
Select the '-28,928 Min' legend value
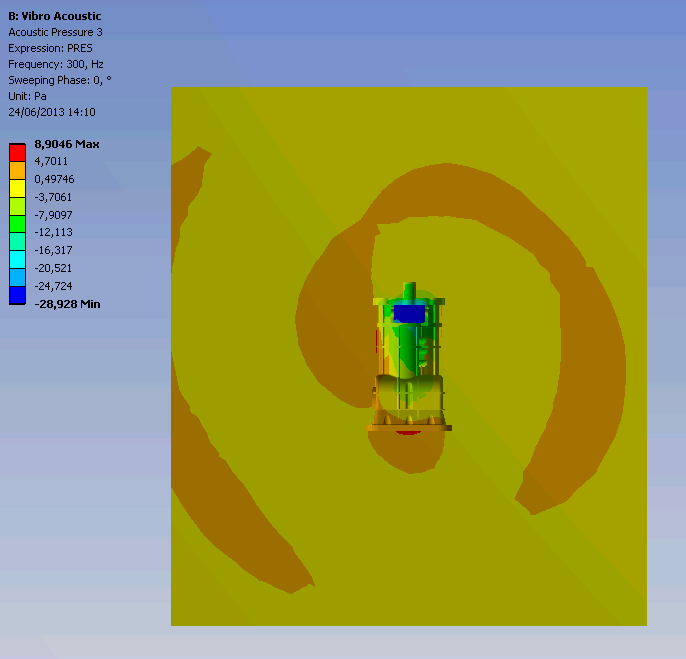pos(67,304)
